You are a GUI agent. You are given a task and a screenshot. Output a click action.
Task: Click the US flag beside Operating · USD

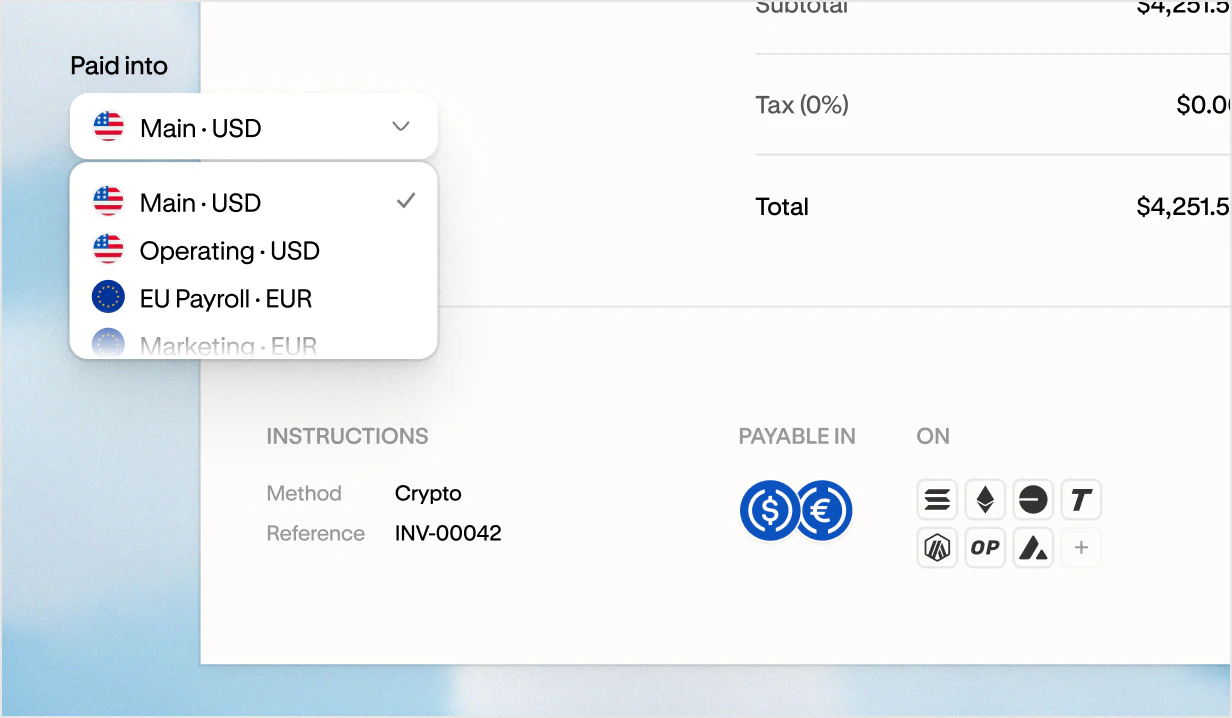click(x=108, y=248)
